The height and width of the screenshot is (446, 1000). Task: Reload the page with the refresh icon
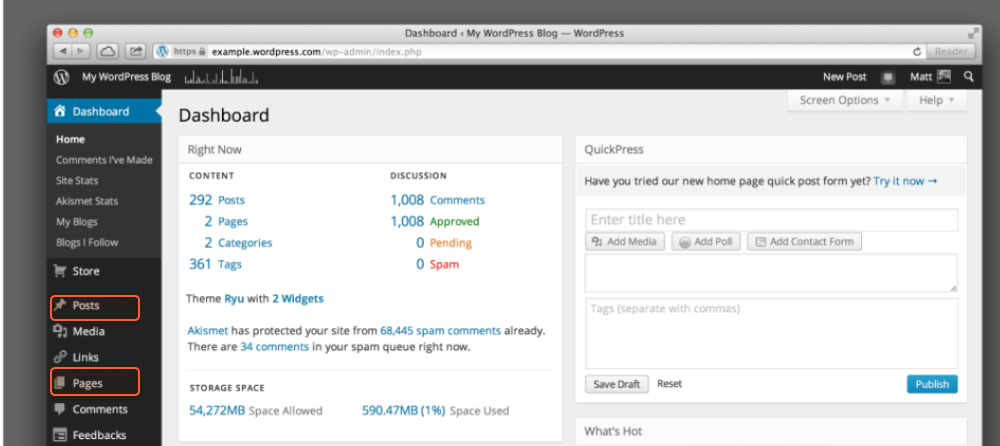[918, 52]
